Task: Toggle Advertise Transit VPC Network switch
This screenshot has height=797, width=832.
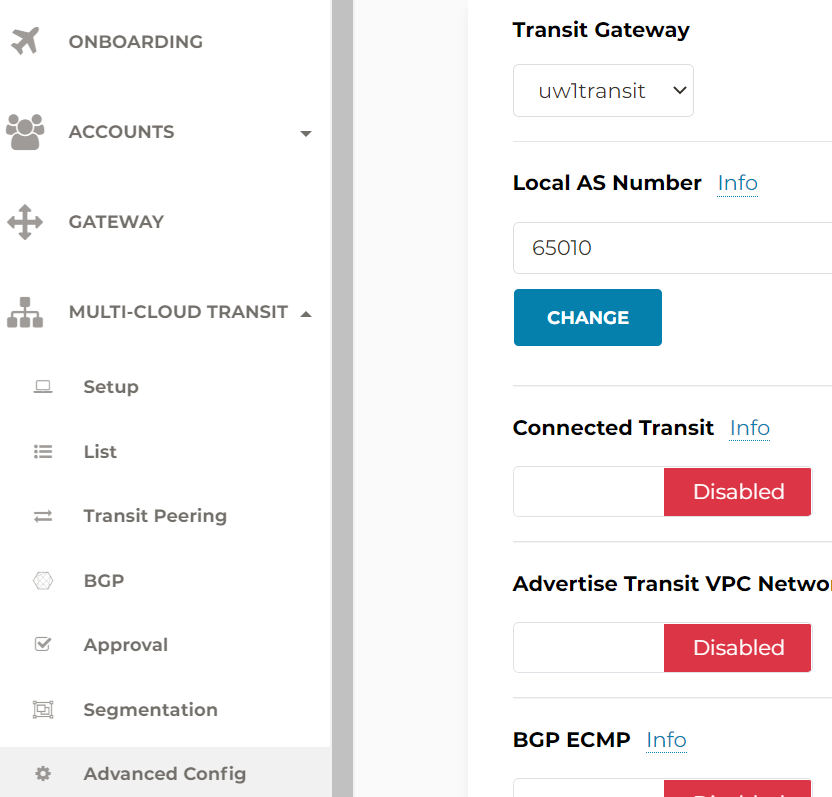Action: [x=662, y=647]
